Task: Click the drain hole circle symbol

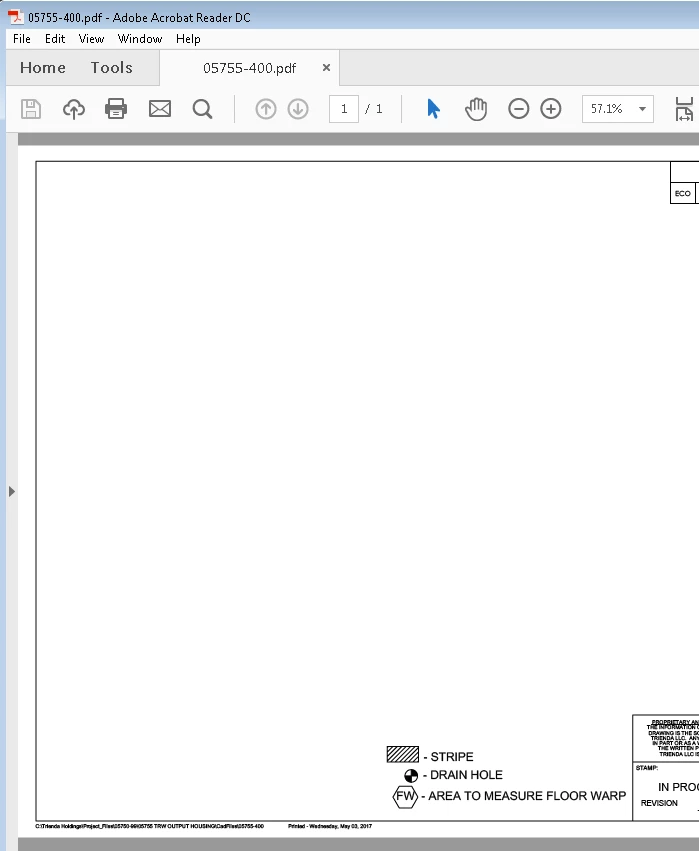Action: 411,776
